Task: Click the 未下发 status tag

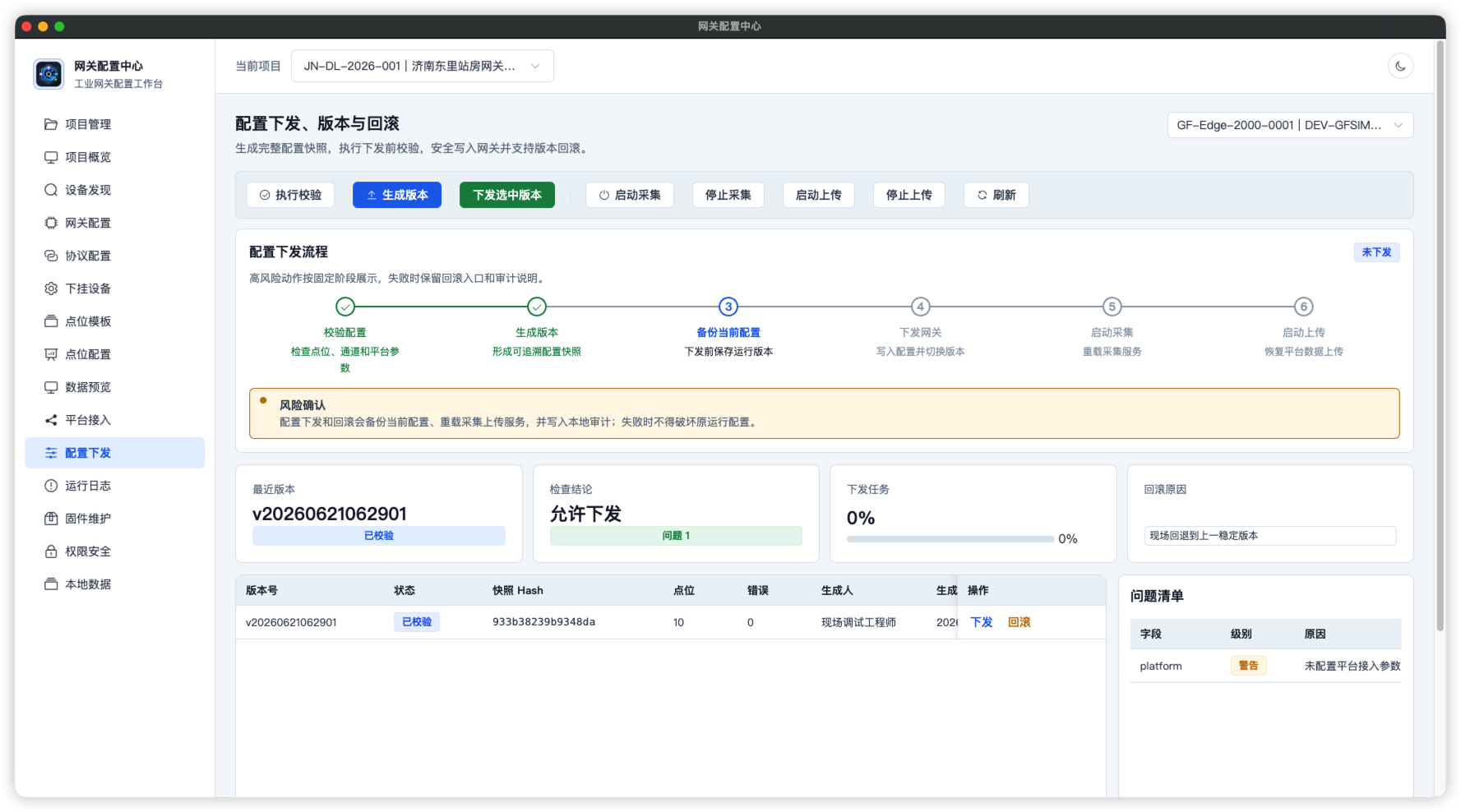Action: (1376, 252)
